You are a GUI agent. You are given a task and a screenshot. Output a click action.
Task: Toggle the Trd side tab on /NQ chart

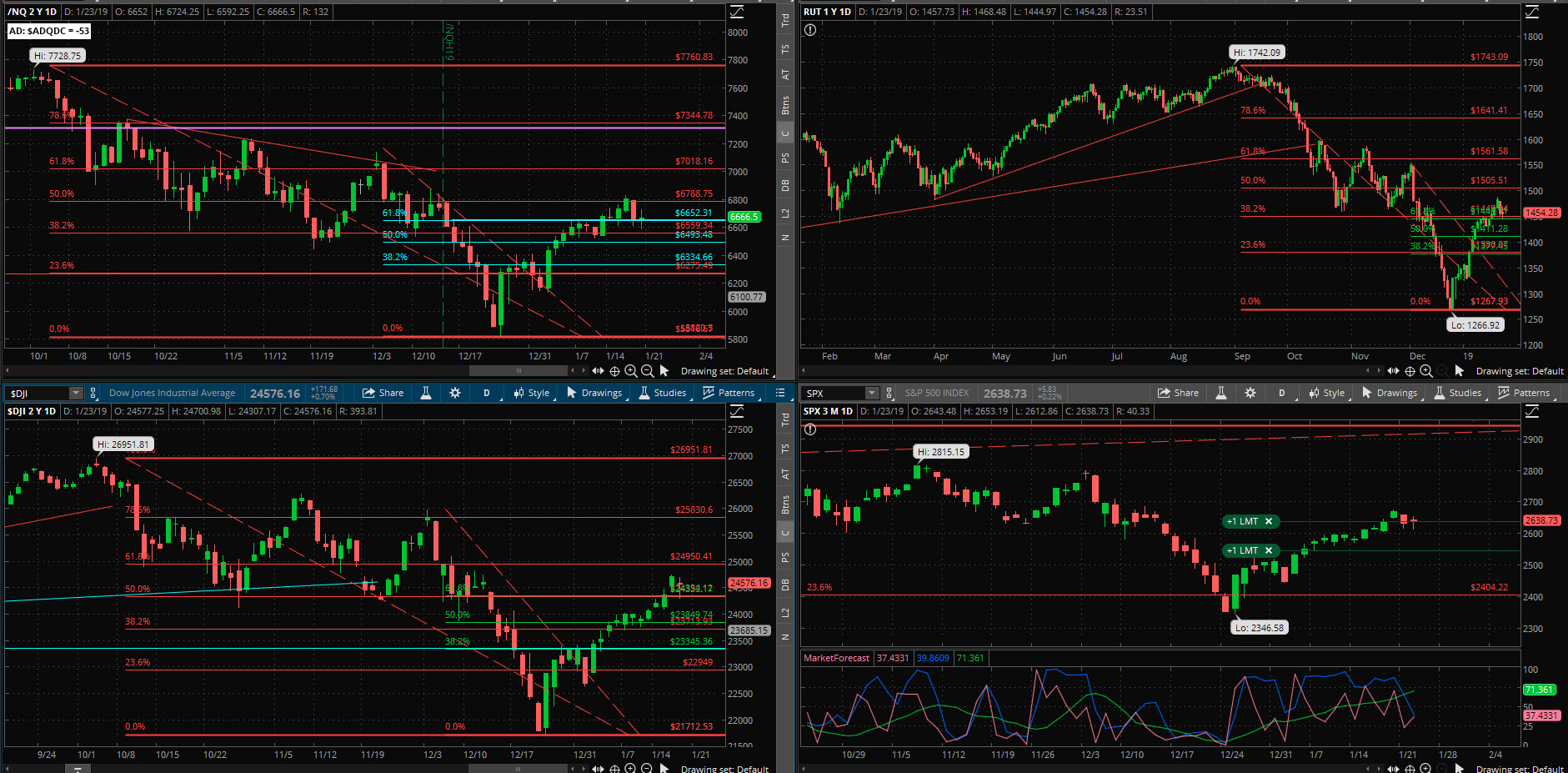tap(785, 21)
